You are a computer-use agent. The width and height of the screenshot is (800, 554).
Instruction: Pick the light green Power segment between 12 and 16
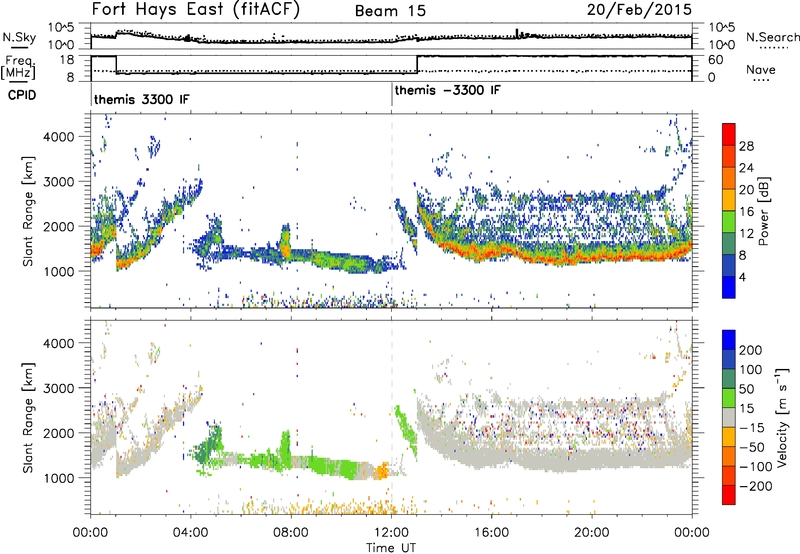[x=729, y=222]
